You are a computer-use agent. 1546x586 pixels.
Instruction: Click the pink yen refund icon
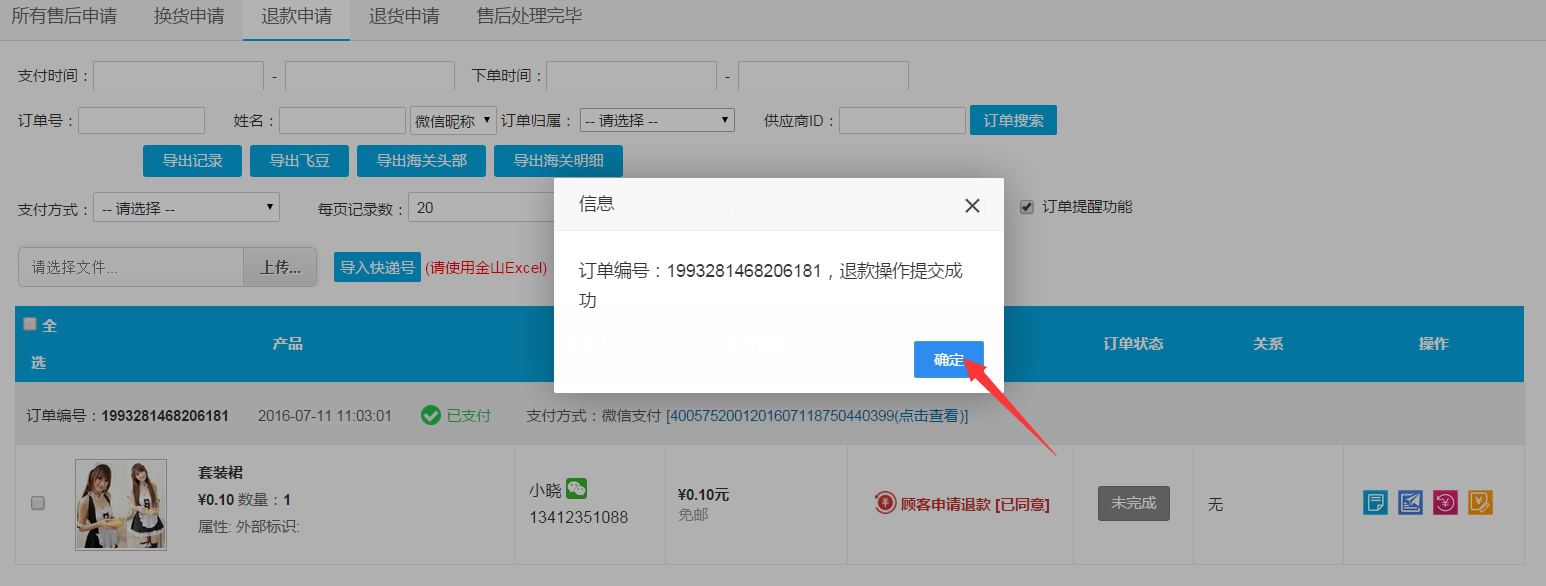pyautogui.click(x=1446, y=503)
